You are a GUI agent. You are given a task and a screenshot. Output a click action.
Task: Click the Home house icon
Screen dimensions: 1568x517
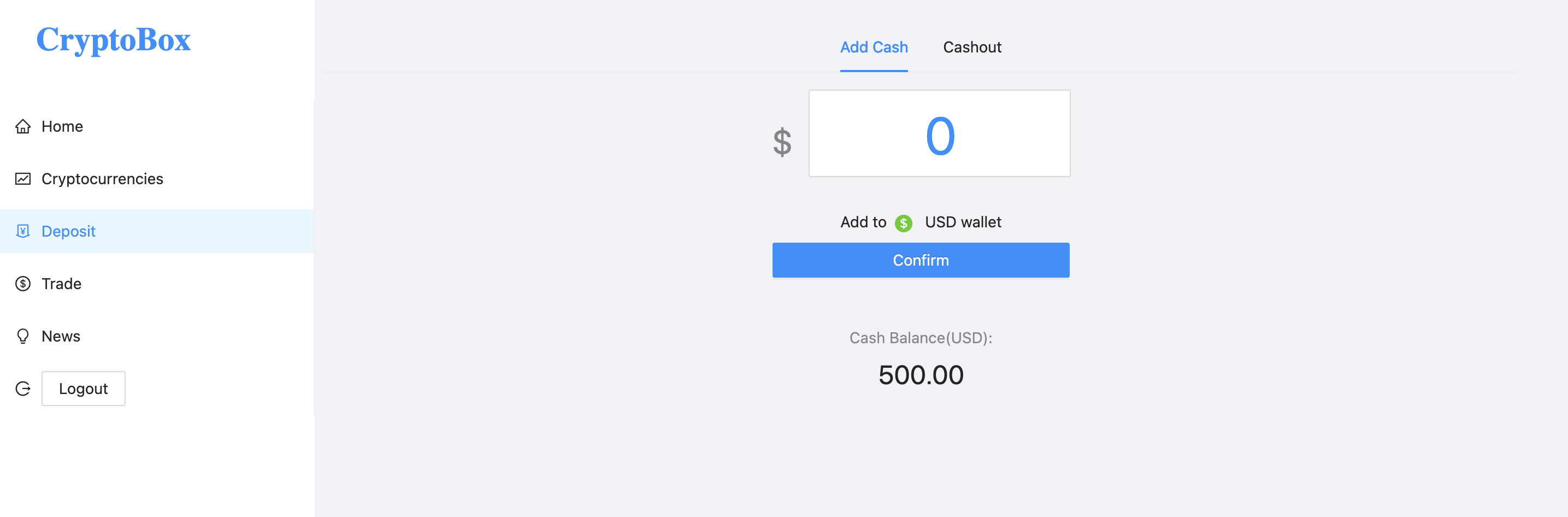[x=23, y=126]
